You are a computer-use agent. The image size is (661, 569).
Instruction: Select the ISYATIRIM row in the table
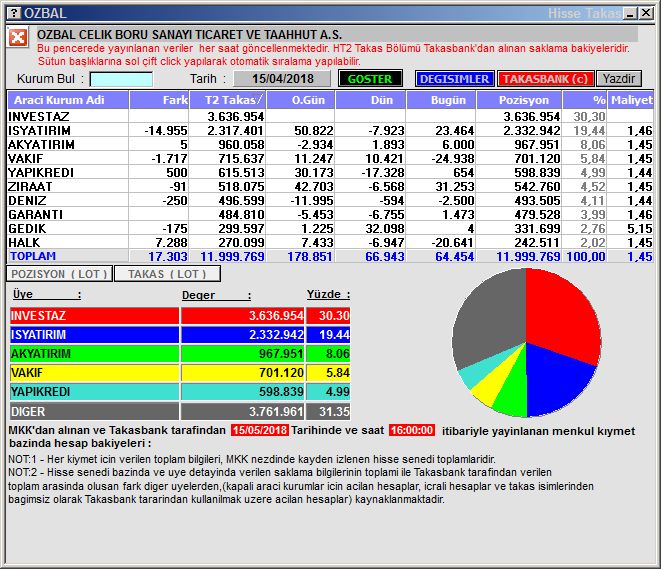pyautogui.click(x=330, y=131)
